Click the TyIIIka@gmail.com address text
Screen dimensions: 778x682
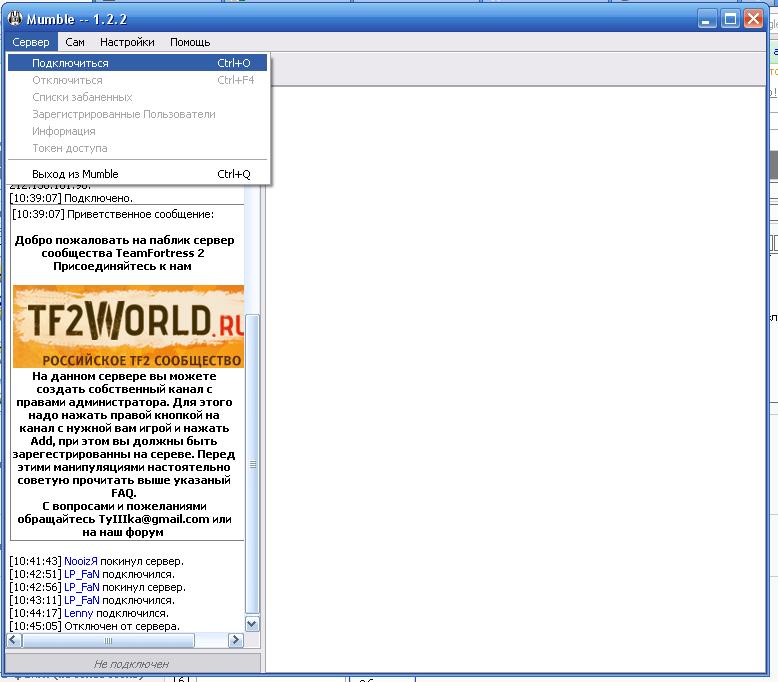(154, 519)
